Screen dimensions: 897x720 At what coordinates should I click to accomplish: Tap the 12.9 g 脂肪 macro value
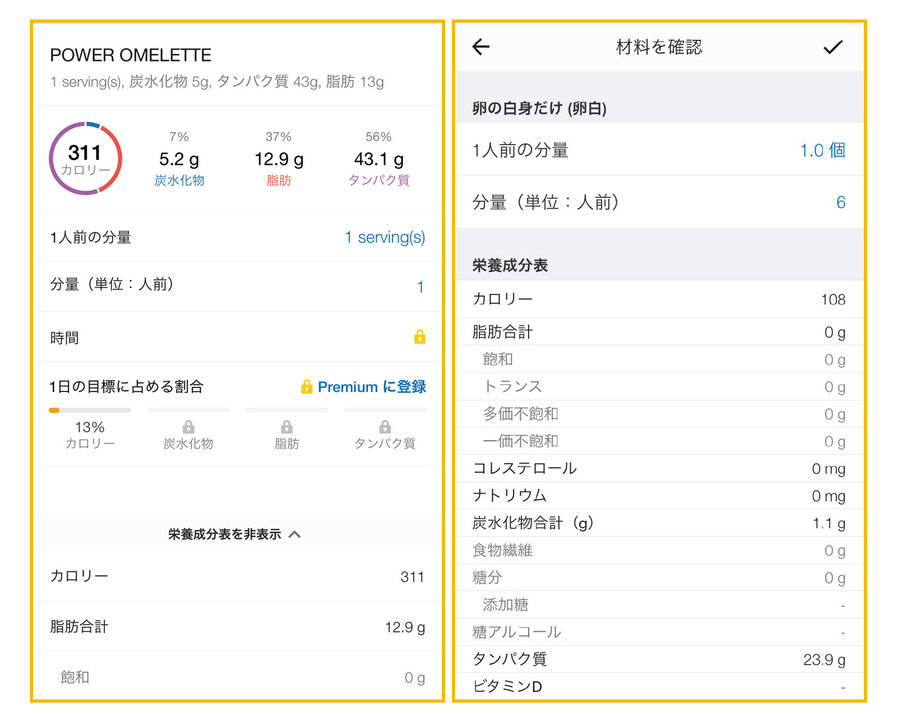click(x=279, y=159)
